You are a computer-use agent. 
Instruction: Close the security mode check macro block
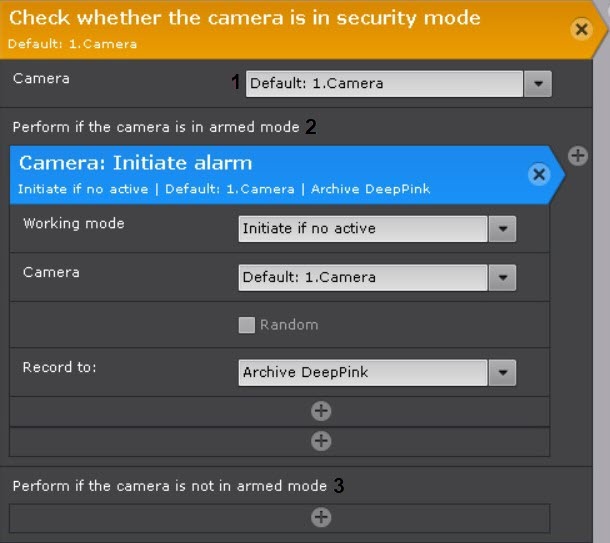(x=581, y=29)
